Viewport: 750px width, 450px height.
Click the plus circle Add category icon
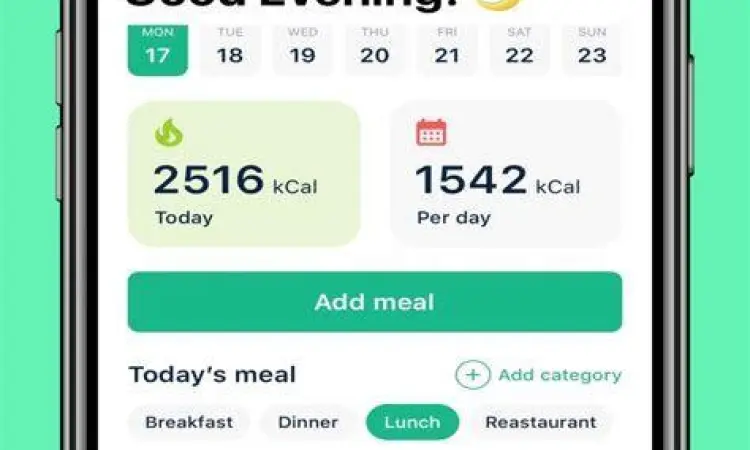(x=473, y=375)
